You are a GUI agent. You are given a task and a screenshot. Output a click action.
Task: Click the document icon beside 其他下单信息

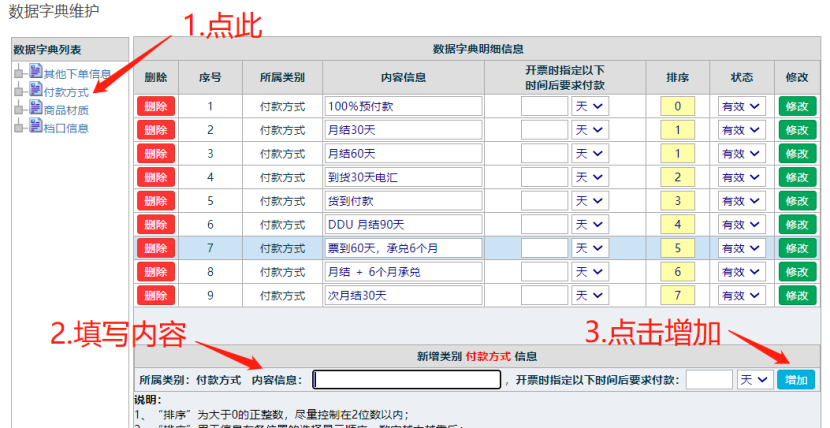(35, 72)
